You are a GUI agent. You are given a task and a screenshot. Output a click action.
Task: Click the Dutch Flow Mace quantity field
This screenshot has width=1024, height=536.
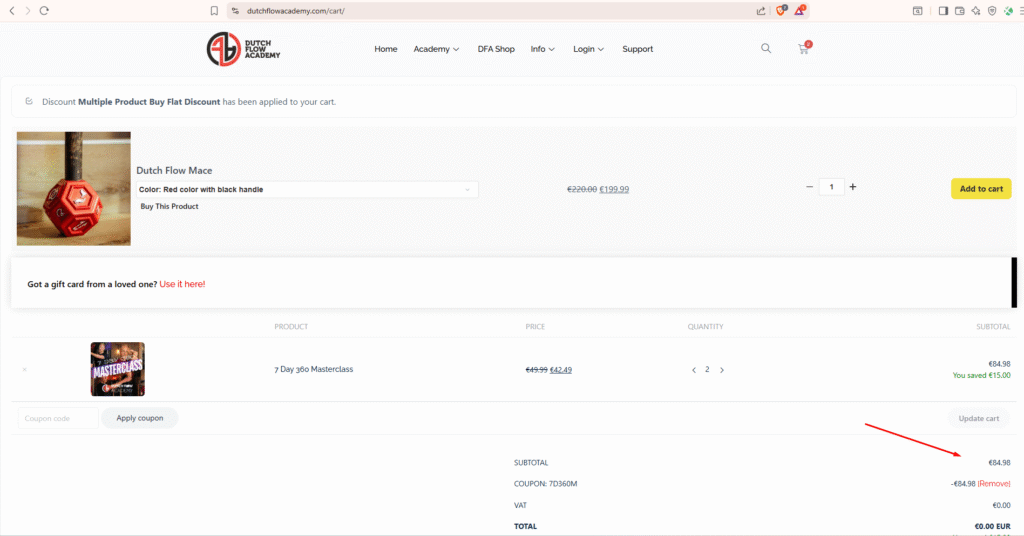click(831, 187)
